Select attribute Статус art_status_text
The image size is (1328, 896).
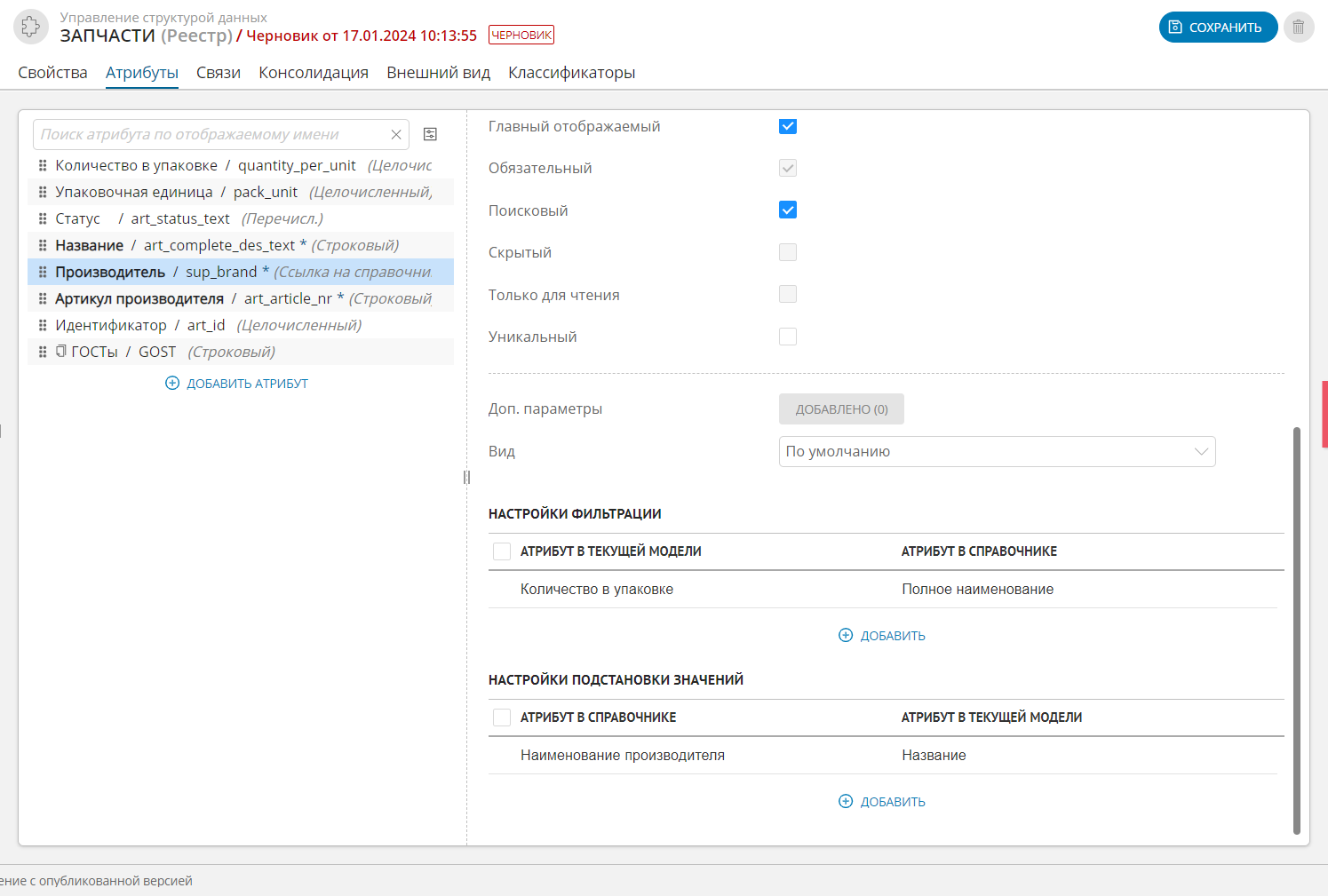point(241,218)
